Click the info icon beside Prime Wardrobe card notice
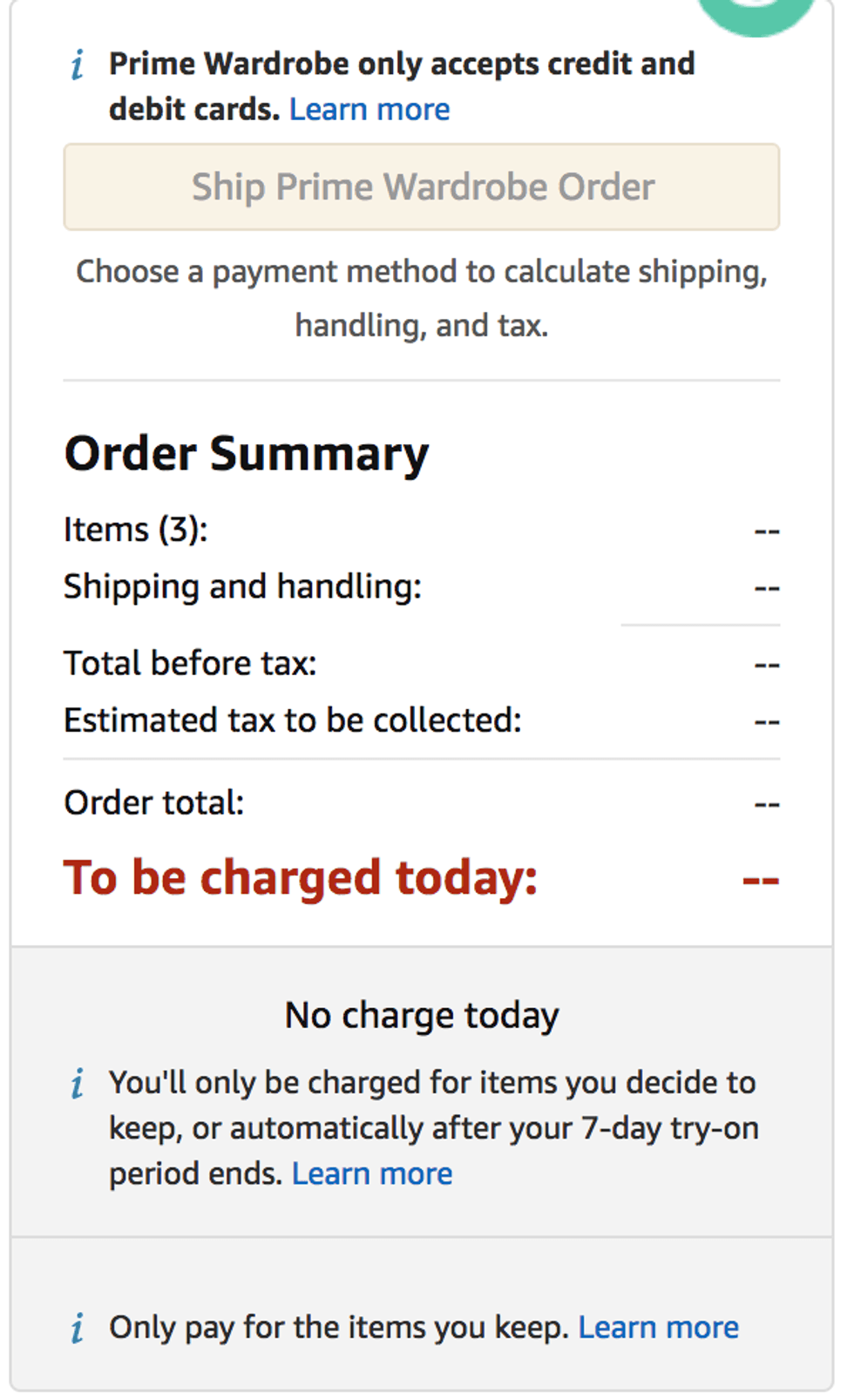854x1400 pixels. coord(78,65)
